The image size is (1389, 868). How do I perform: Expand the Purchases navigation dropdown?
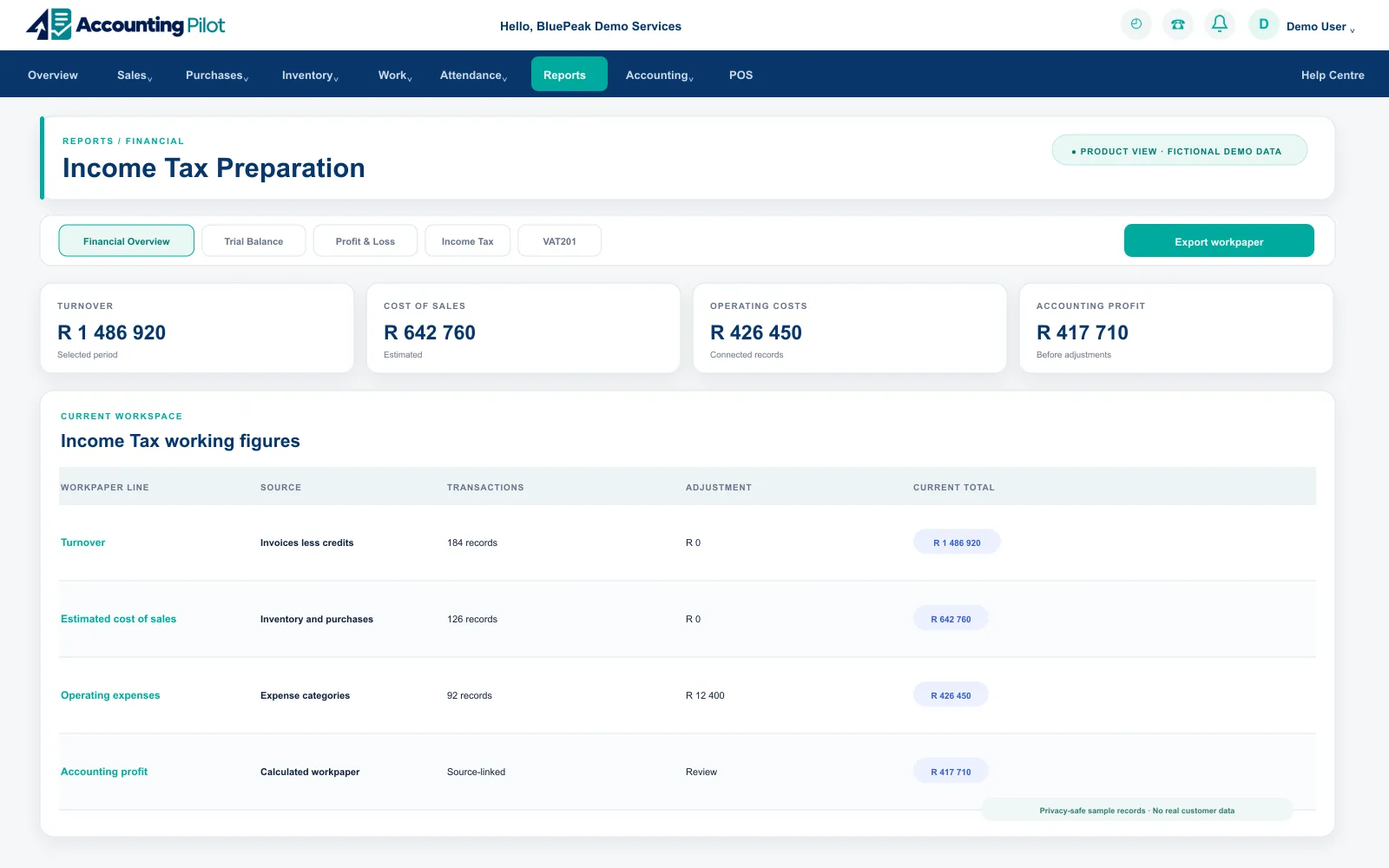217,76
